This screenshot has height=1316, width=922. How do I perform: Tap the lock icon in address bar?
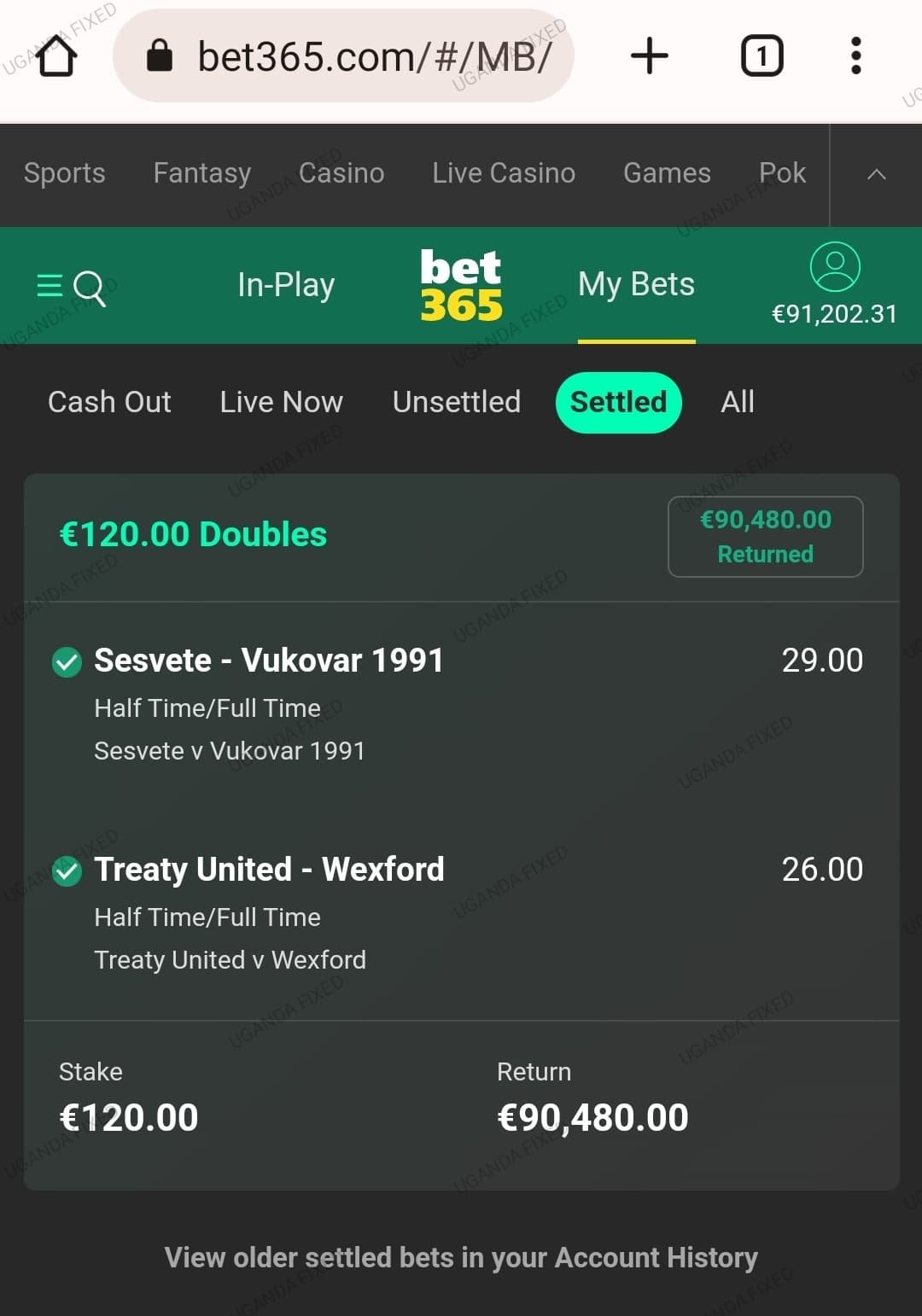click(x=160, y=56)
